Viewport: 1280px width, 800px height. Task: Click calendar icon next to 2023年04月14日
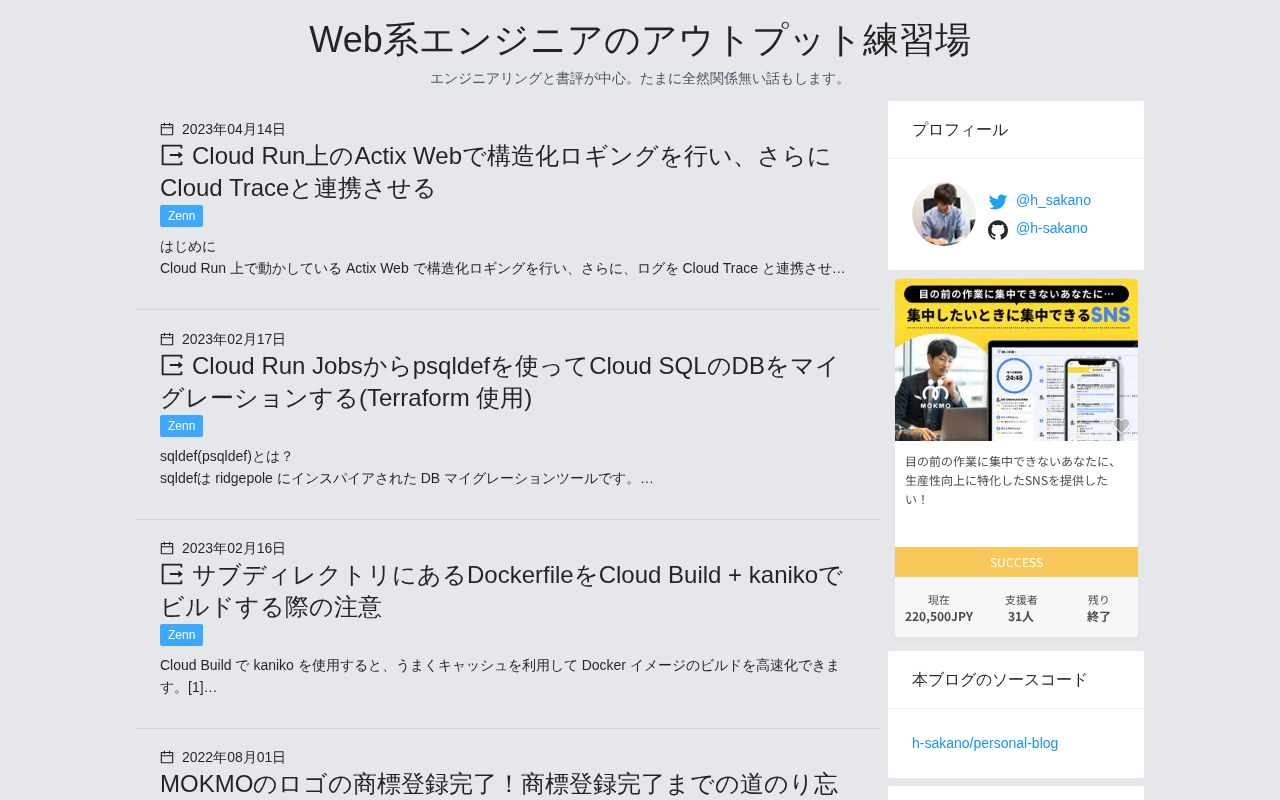pyautogui.click(x=167, y=129)
